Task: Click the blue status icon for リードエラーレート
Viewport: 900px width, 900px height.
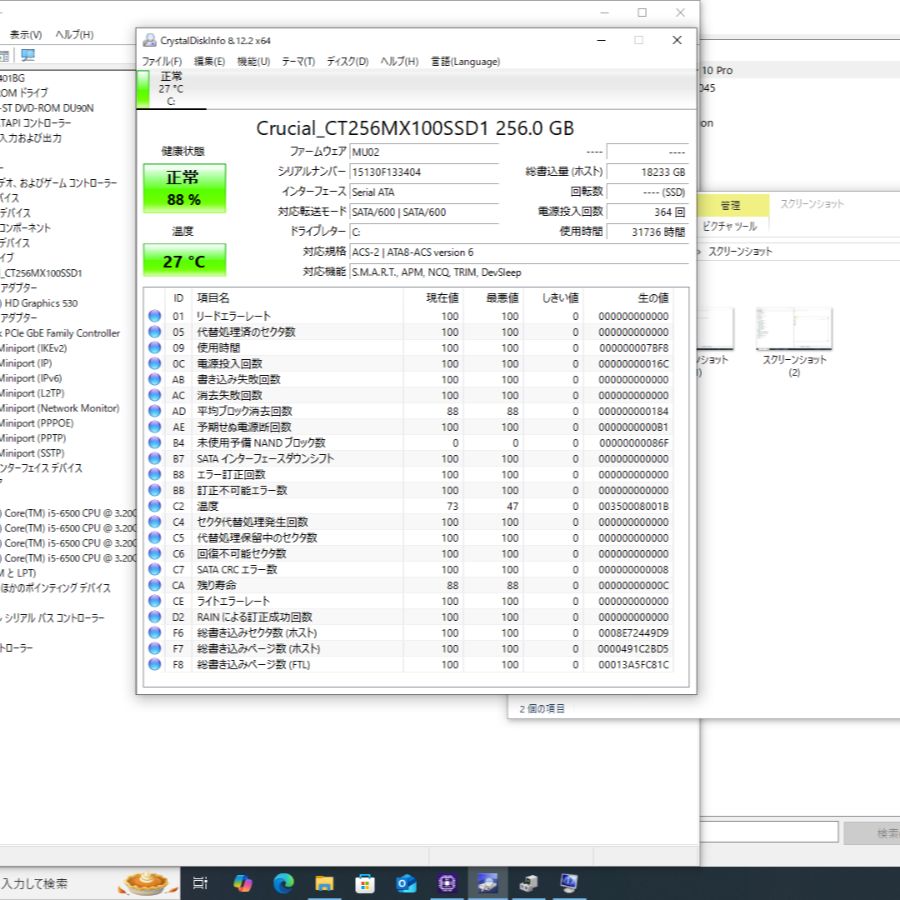Action: tap(154, 316)
